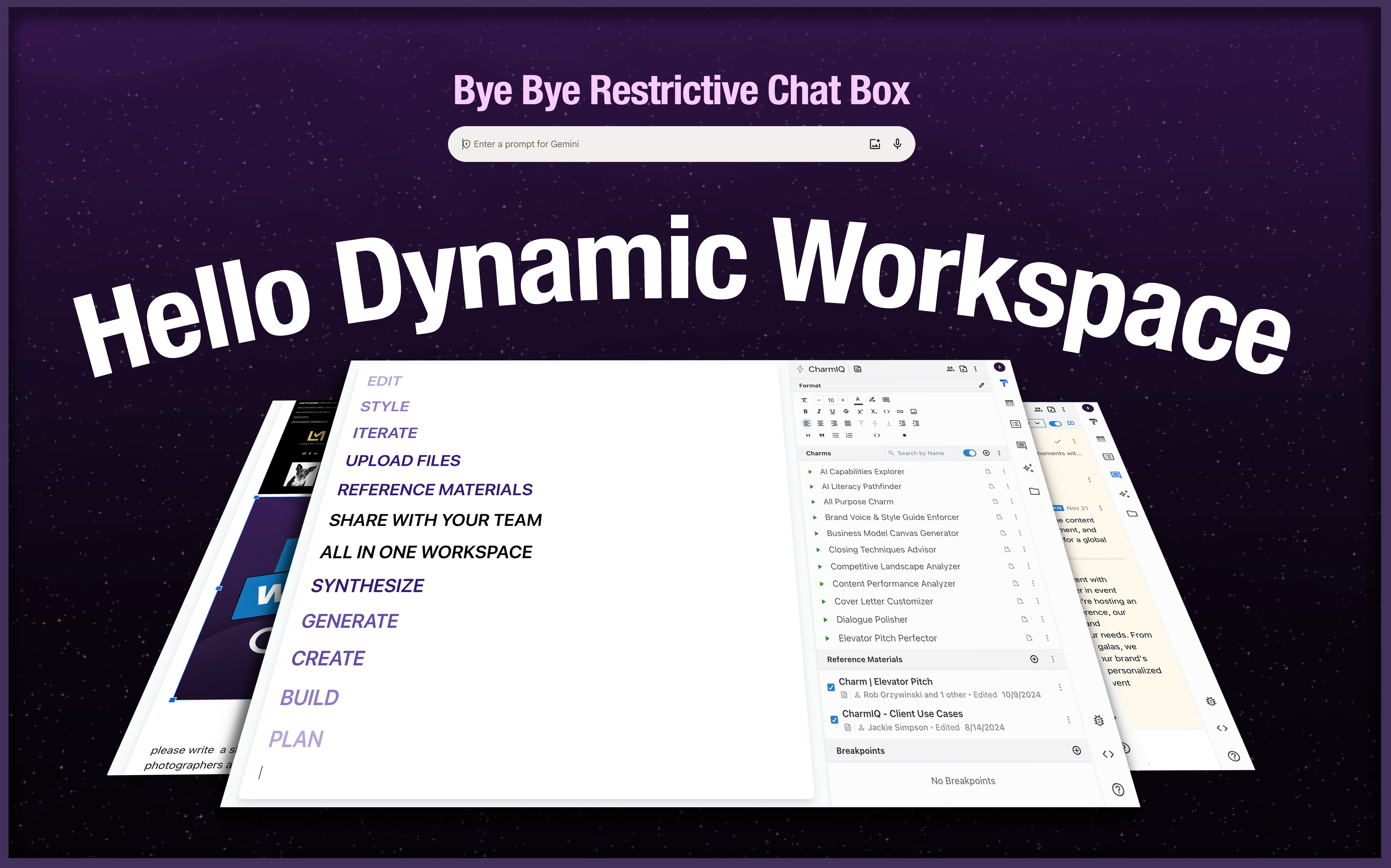Open the text color picker (underlined A)

click(858, 400)
